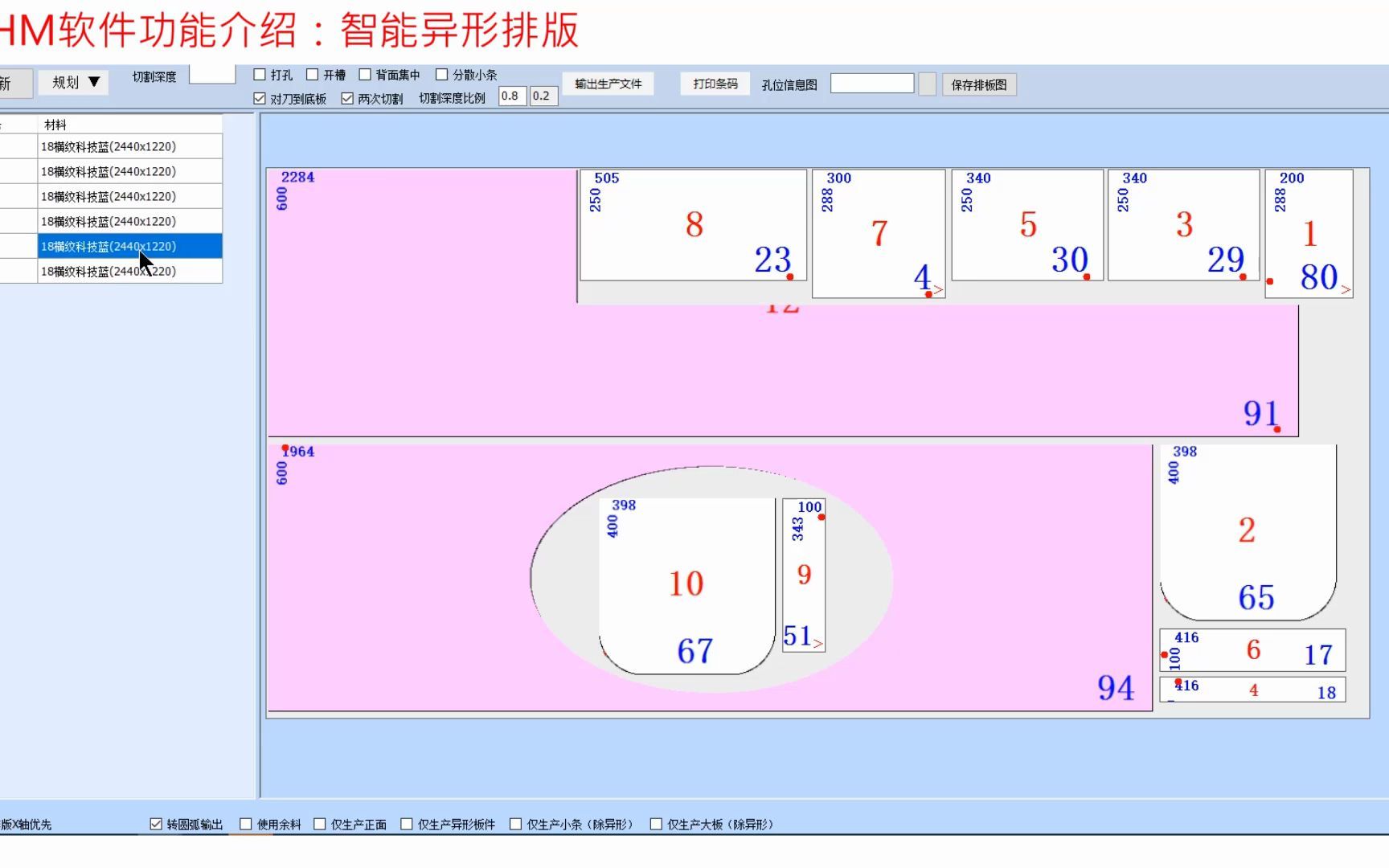
Task: Enable the 开槽 checkbox
Action: [x=312, y=74]
